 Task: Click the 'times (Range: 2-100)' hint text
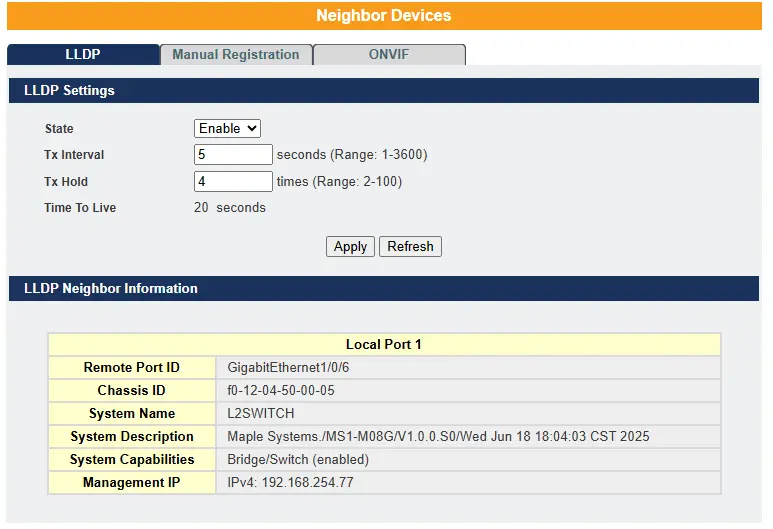click(339, 182)
